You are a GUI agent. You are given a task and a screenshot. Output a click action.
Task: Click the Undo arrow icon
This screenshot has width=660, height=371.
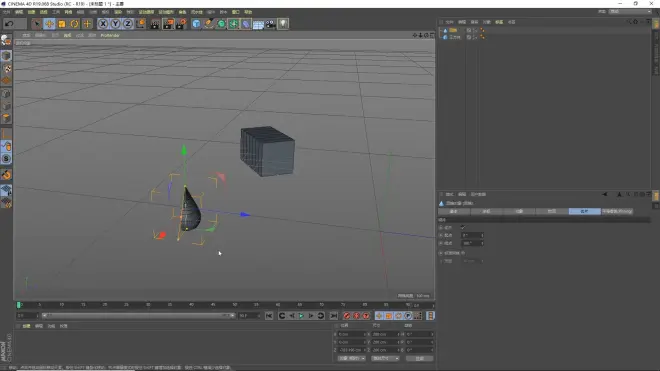(x=9, y=24)
